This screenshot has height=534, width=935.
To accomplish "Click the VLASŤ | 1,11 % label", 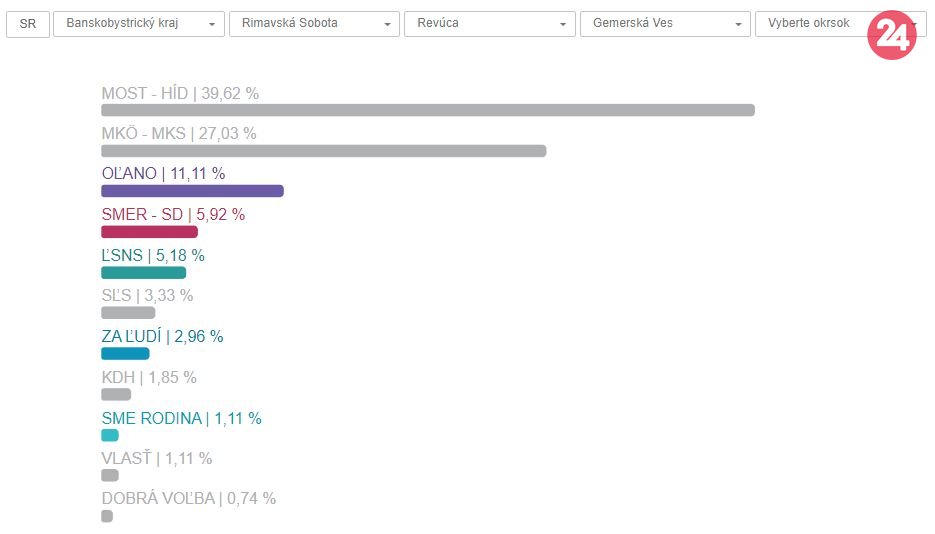I will click(x=157, y=458).
